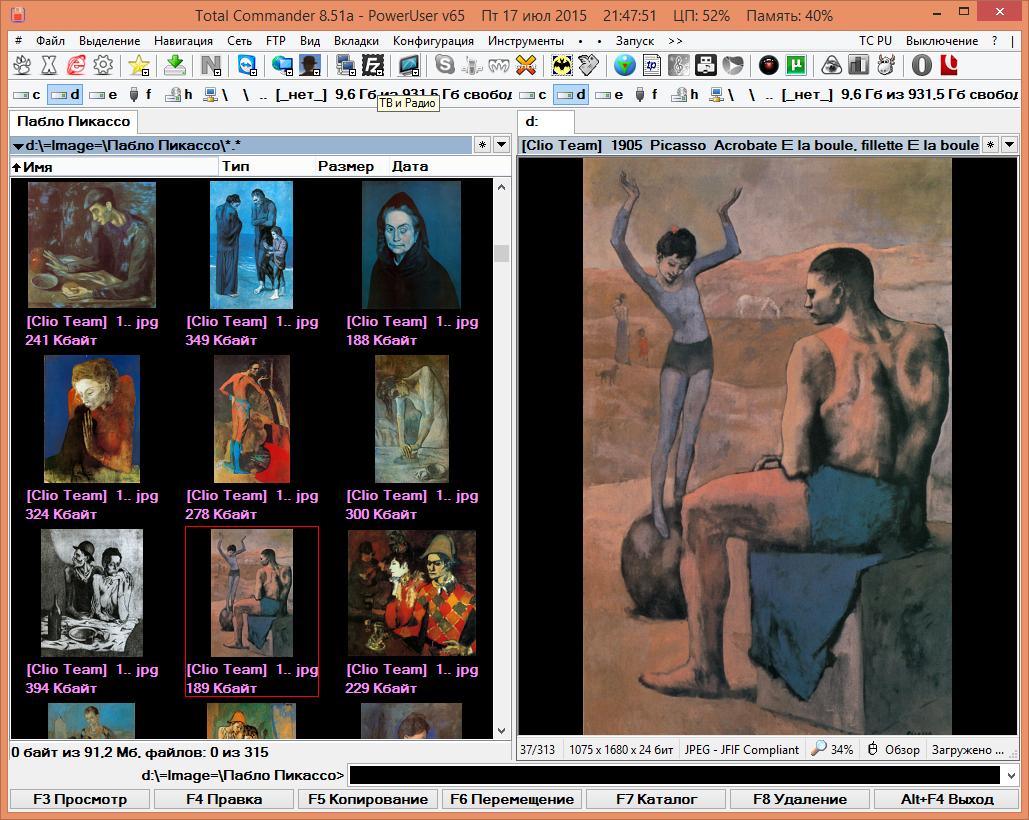The height and width of the screenshot is (820, 1029).
Task: Click the Internet Explorer toolbar icon
Action: coord(76,65)
